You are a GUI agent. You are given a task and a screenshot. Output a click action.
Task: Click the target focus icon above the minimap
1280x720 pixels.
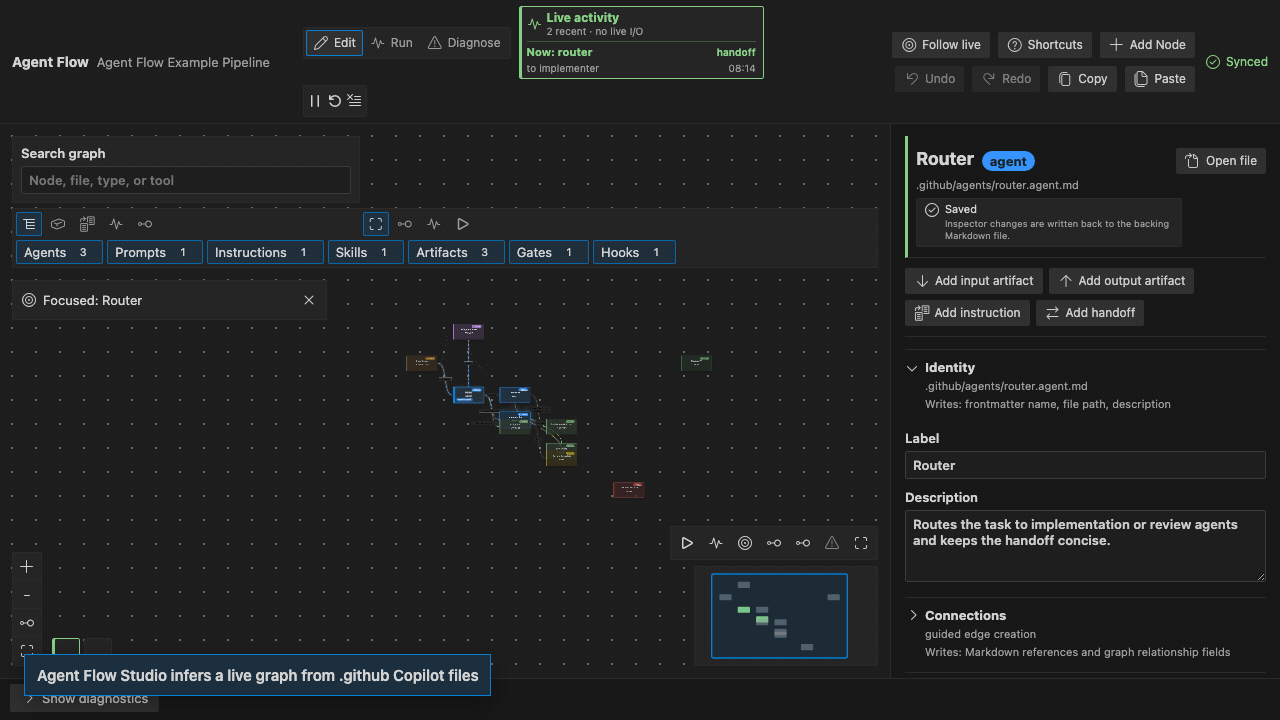click(x=745, y=543)
